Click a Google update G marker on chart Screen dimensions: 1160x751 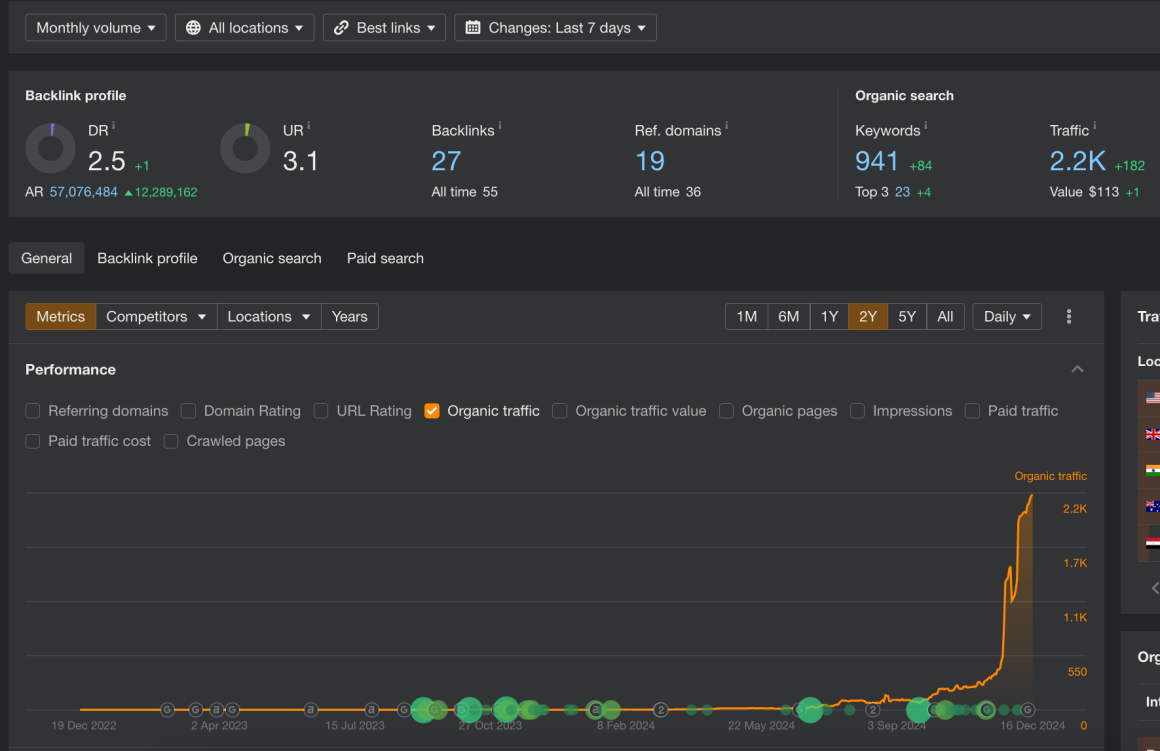(168, 710)
